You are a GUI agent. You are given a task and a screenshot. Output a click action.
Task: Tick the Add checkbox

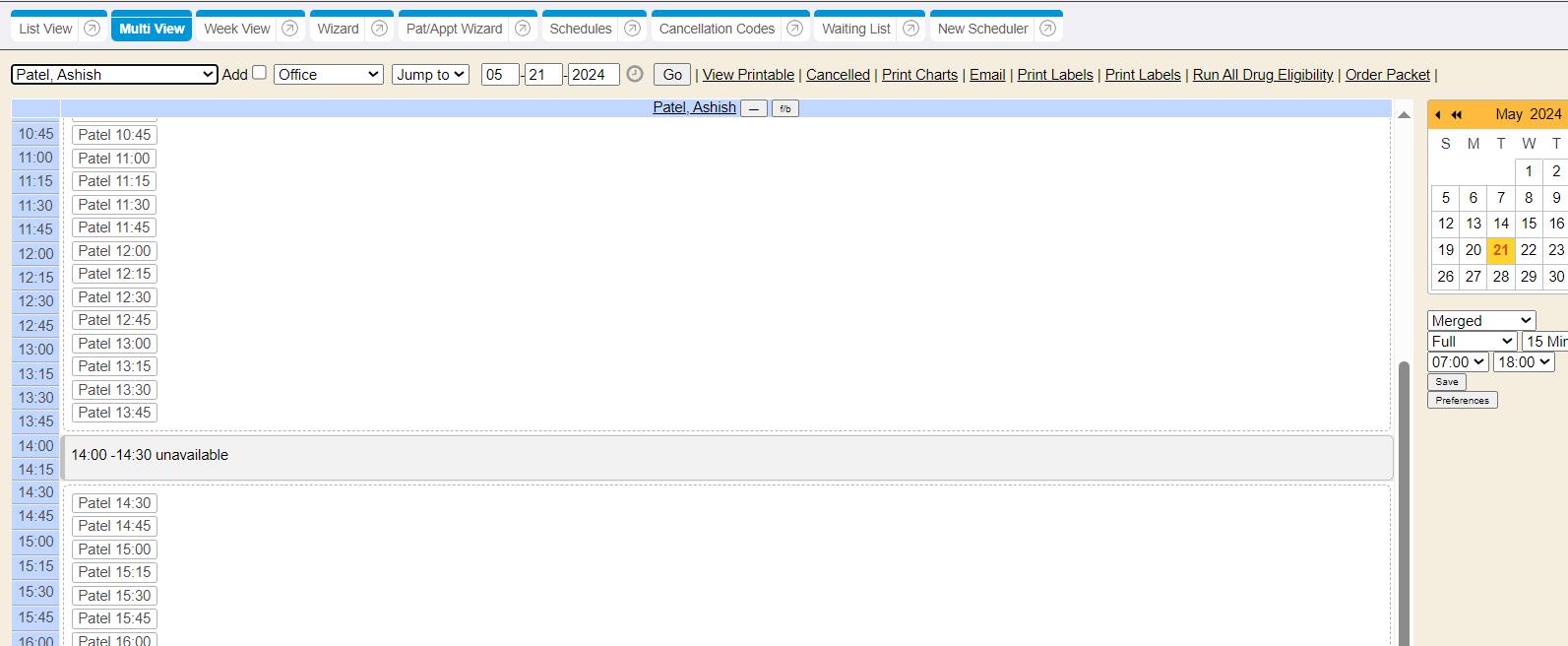260,73
